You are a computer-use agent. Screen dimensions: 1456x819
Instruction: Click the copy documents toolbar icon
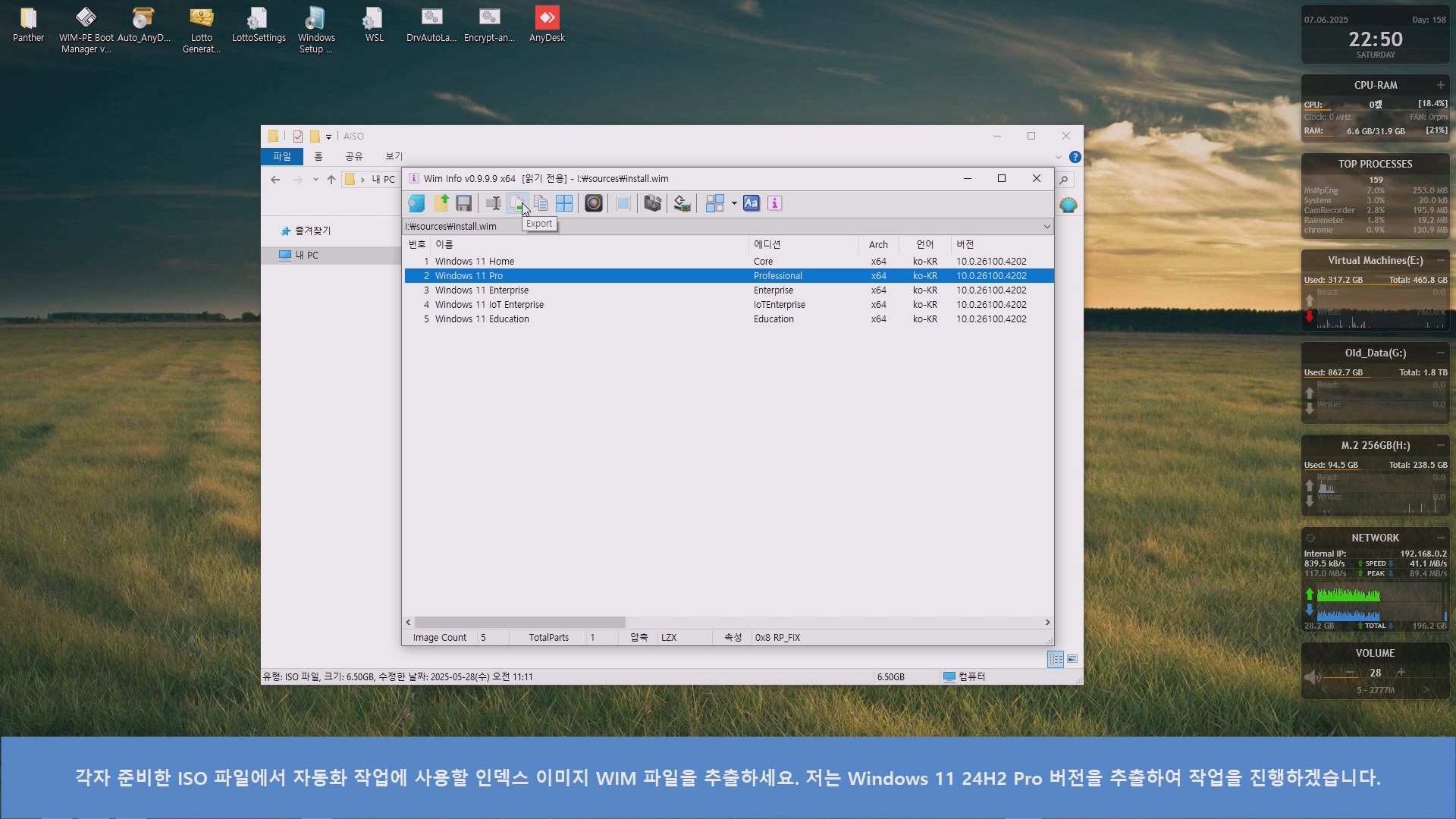coord(541,203)
